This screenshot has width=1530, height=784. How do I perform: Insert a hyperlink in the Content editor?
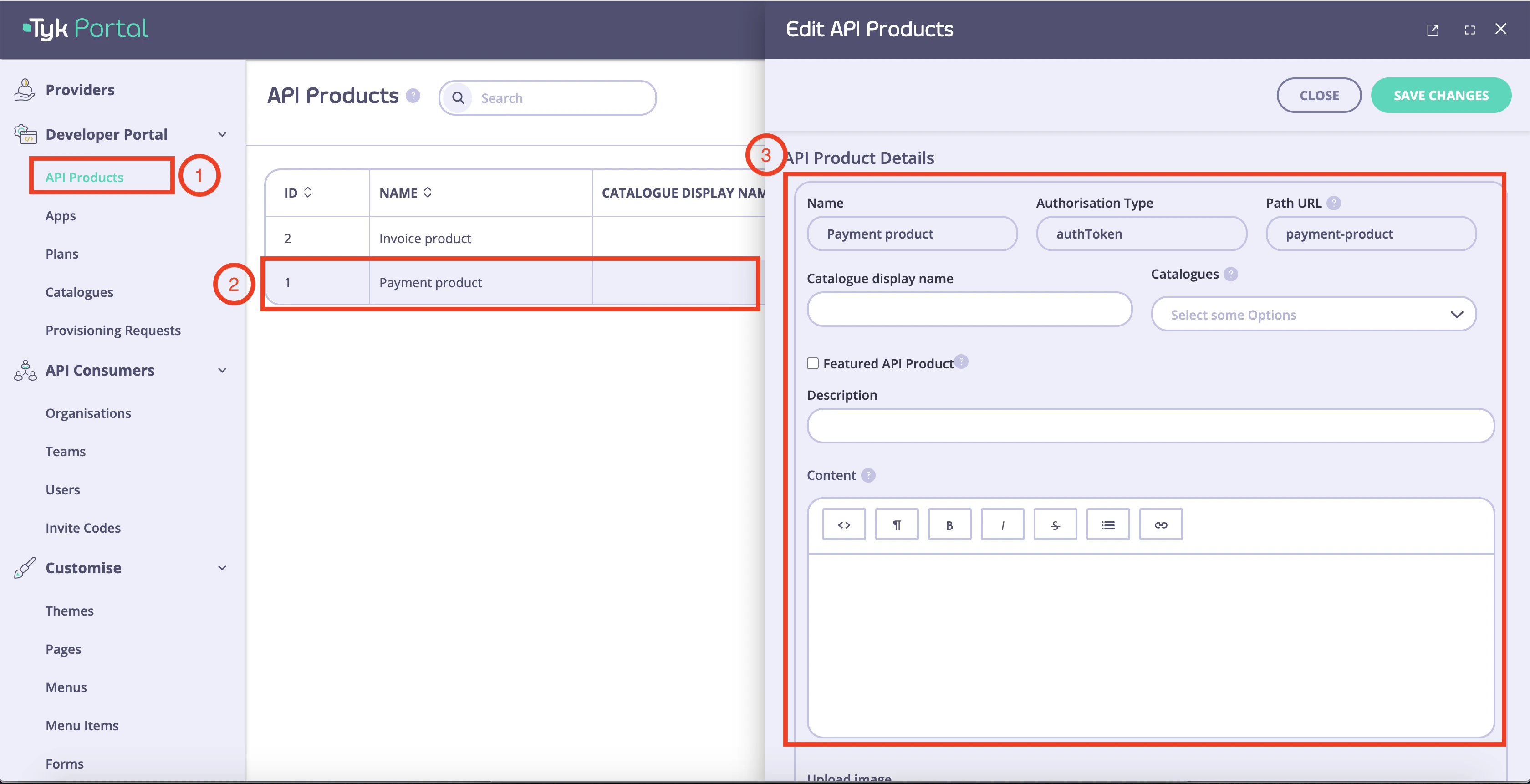[1161, 524]
